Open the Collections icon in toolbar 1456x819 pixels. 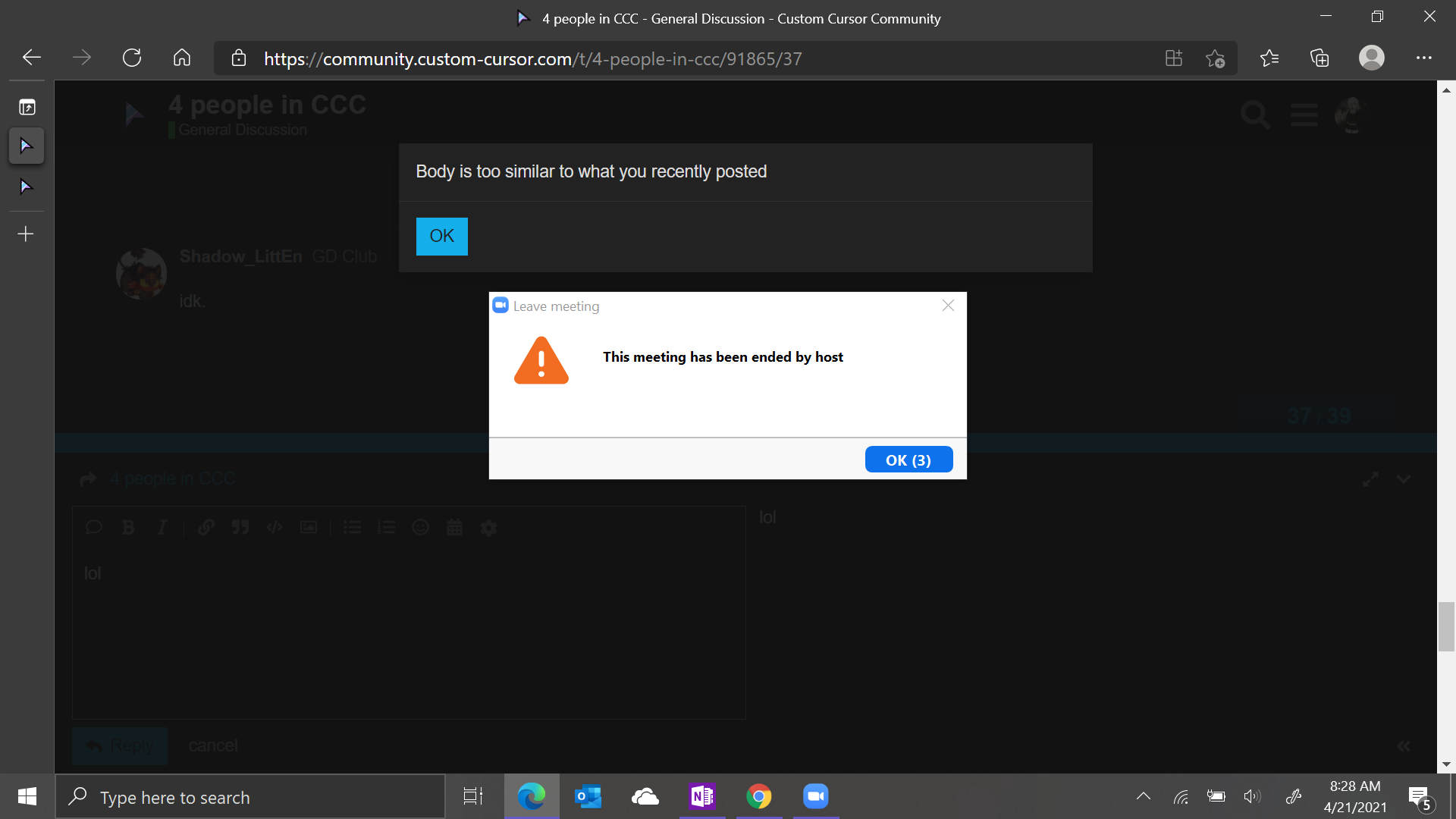point(1319,58)
